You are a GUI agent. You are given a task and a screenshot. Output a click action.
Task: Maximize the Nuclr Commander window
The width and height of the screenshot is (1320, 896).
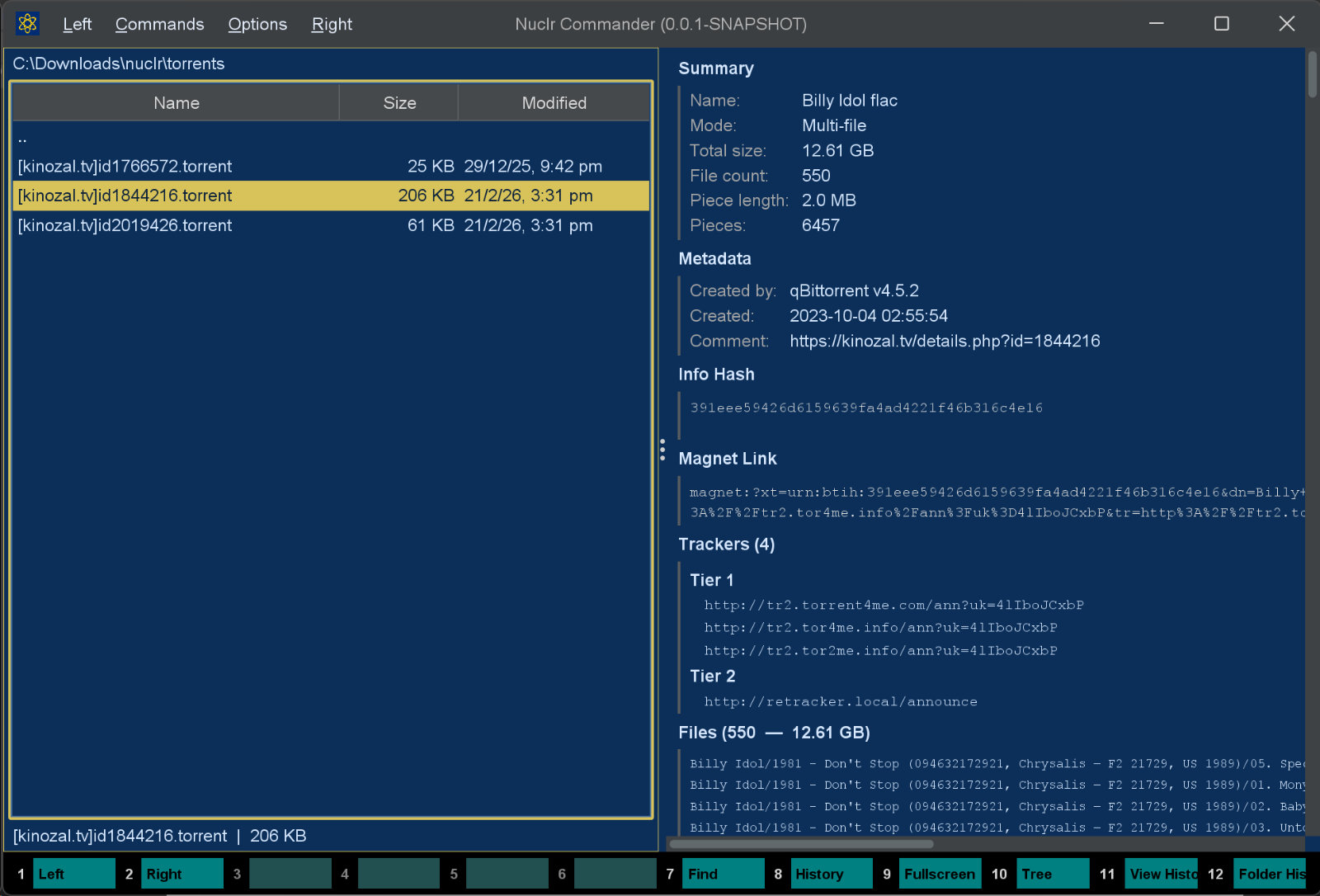pyautogui.click(x=1221, y=24)
